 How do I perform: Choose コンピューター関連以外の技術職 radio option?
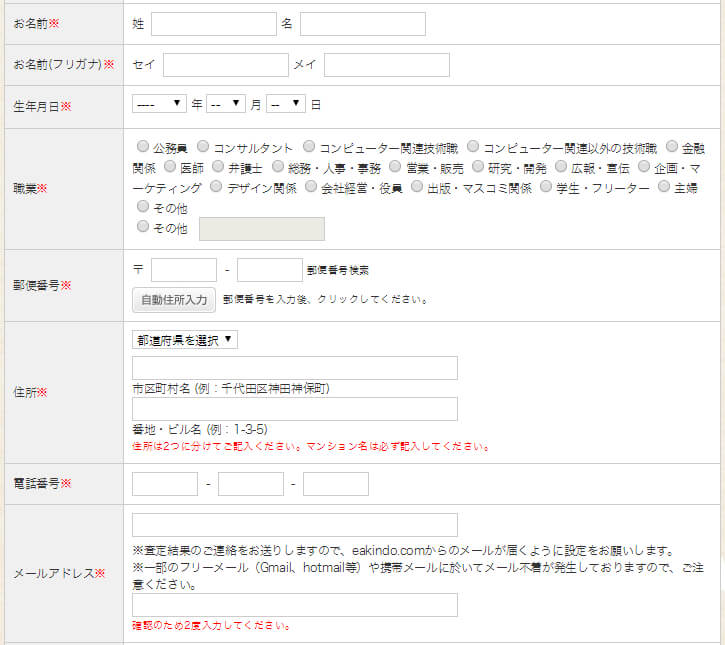(x=473, y=147)
